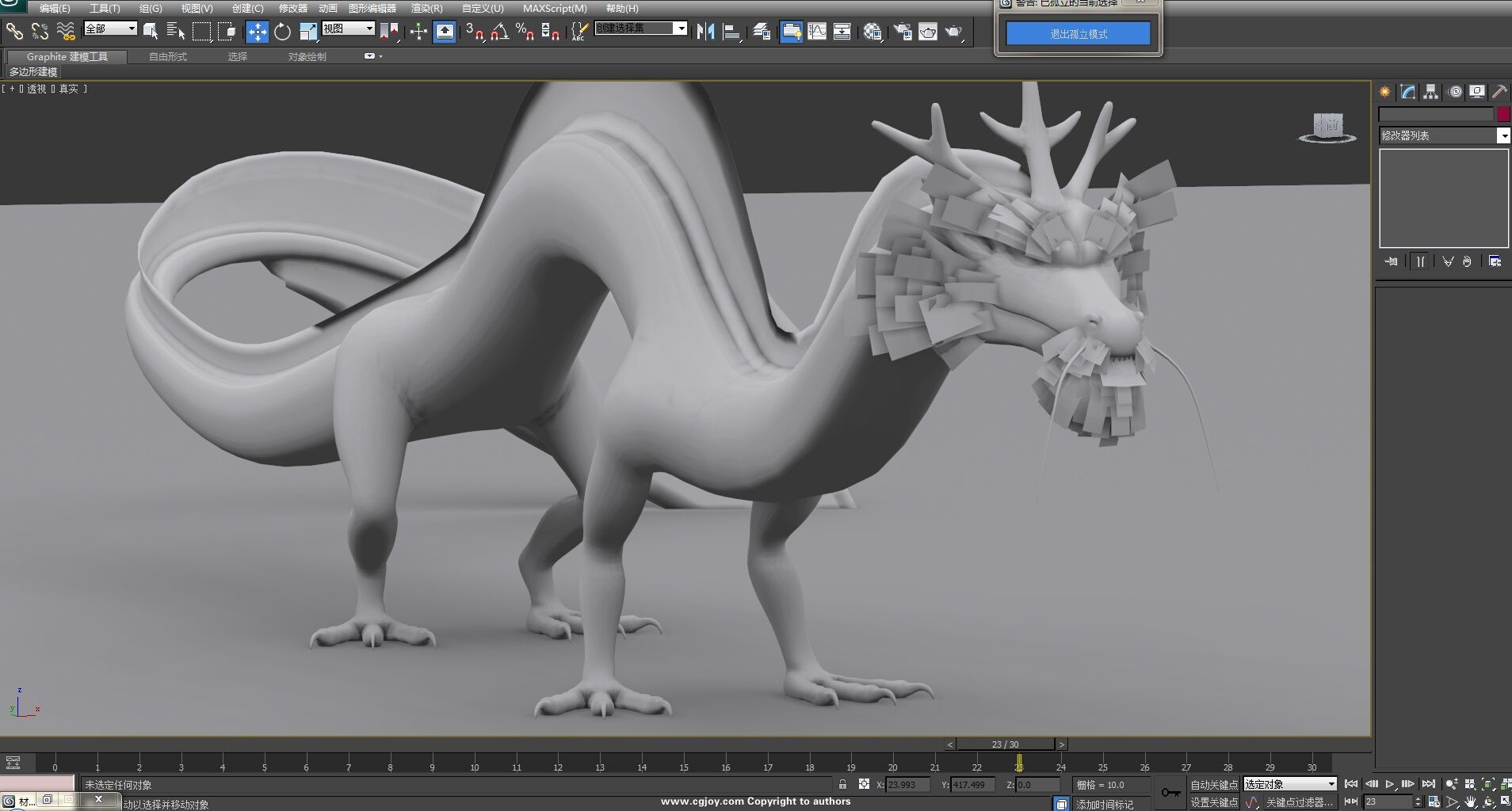Open the Curve Editor icon

tap(817, 32)
